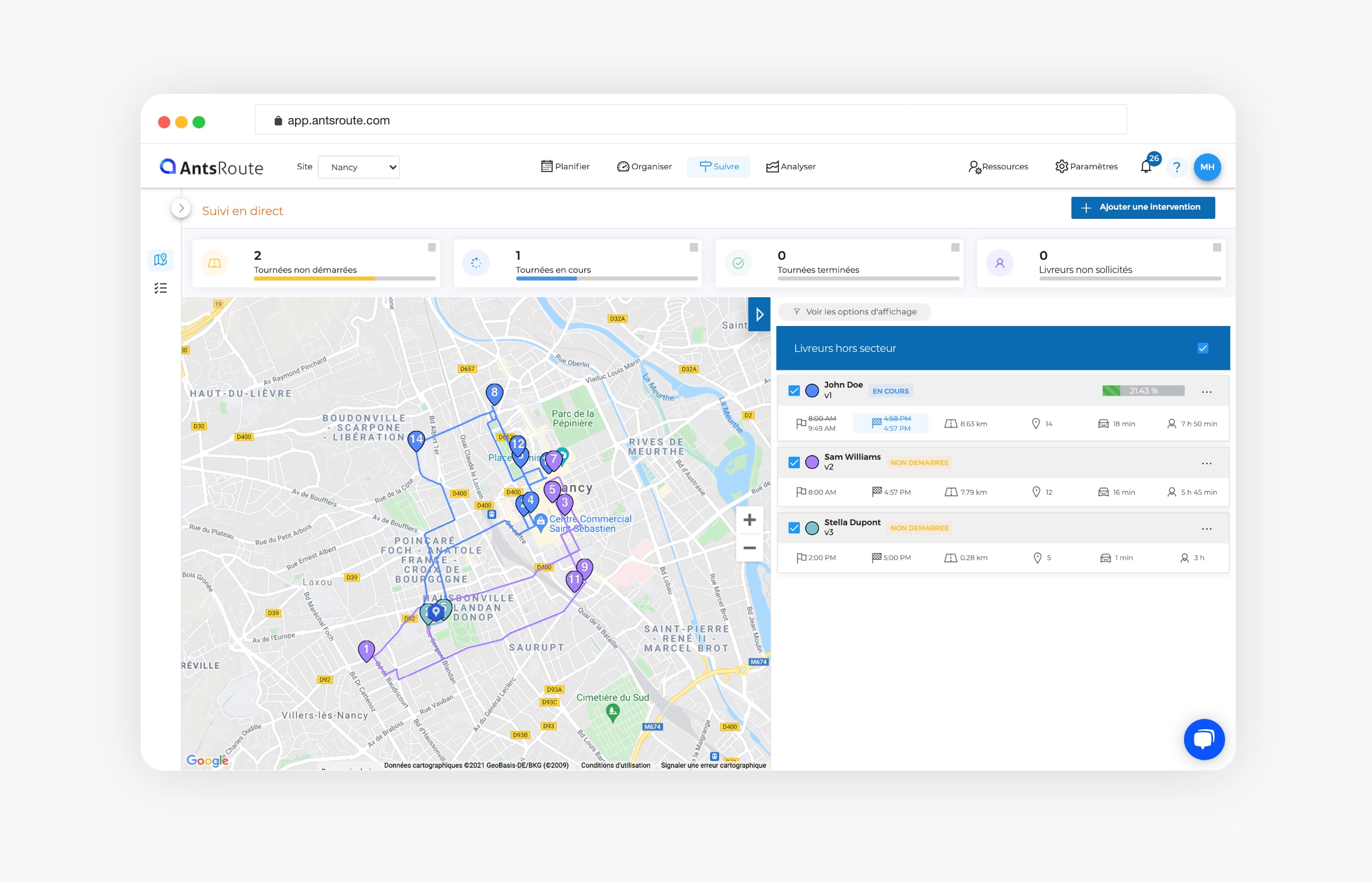Zoom in on the map
The width and height of the screenshot is (1372, 883).
[749, 520]
